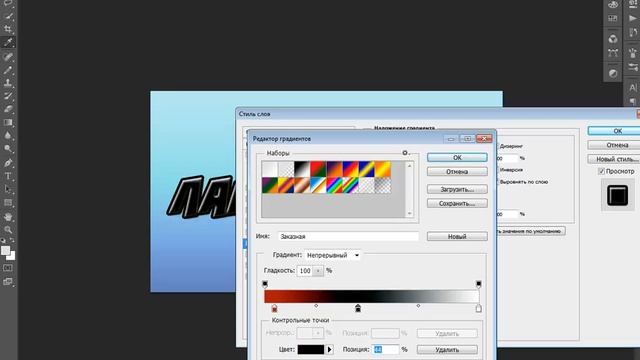
Task: Choose the red-to-green gradient preset
Action: click(x=318, y=169)
